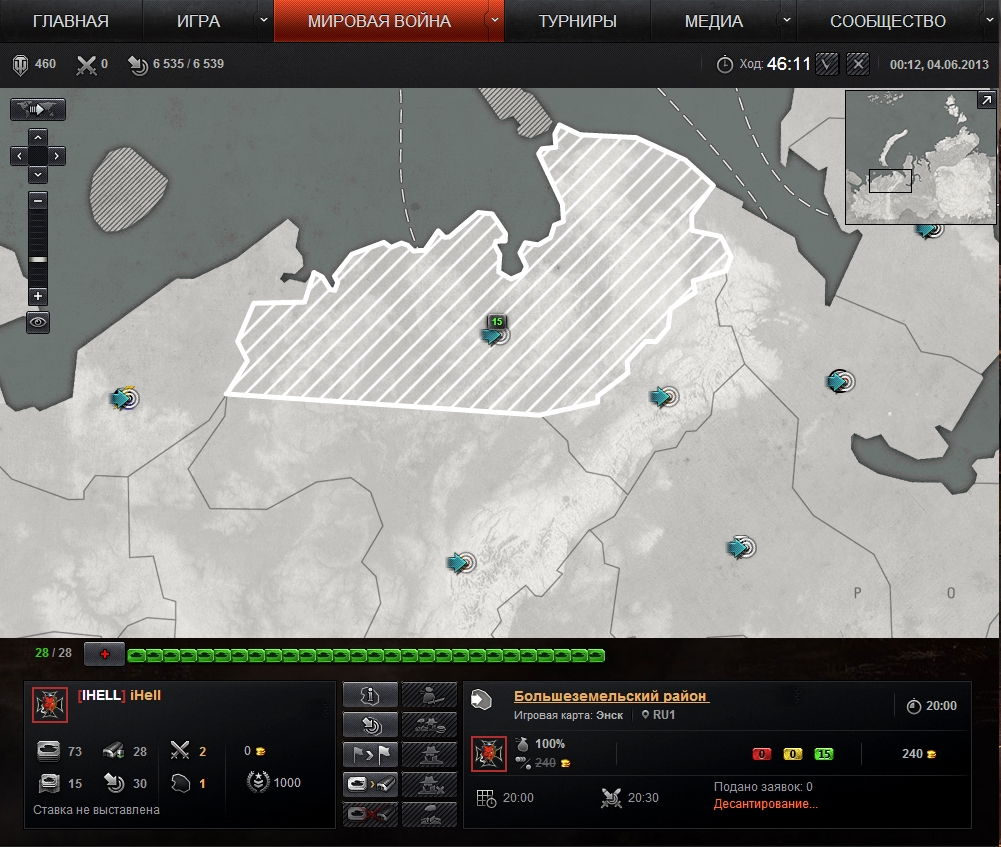Open the iHell clan emblem in the clan panel
The image size is (1001, 847).
(50, 705)
